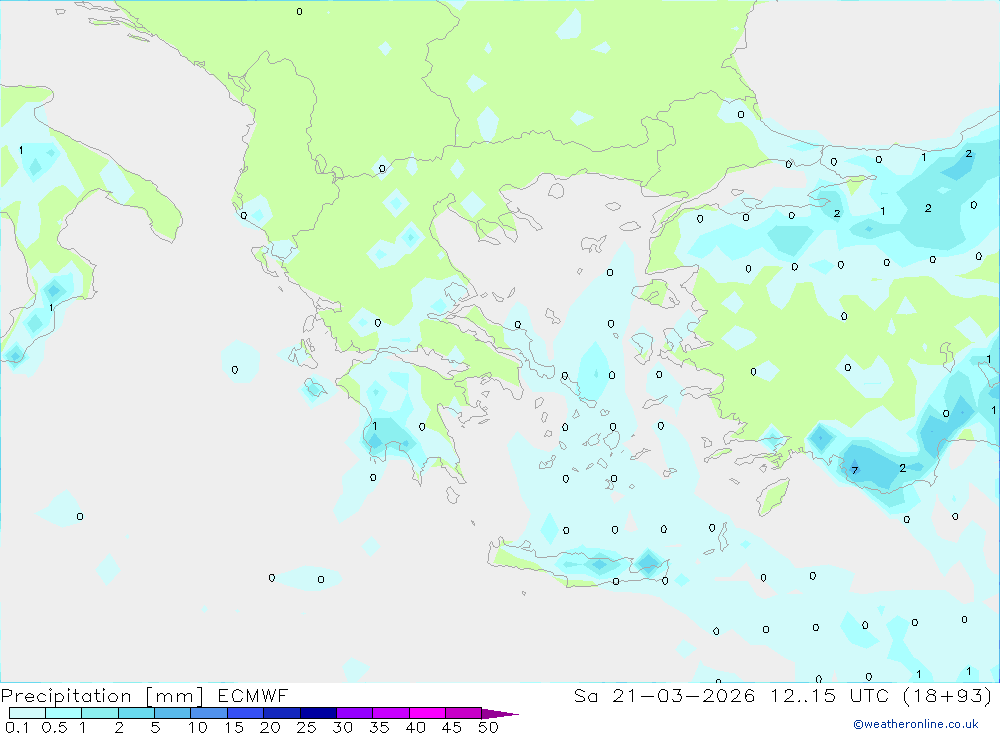
Task: Click the 45–50 mm legend swatch
Action: pos(463,713)
